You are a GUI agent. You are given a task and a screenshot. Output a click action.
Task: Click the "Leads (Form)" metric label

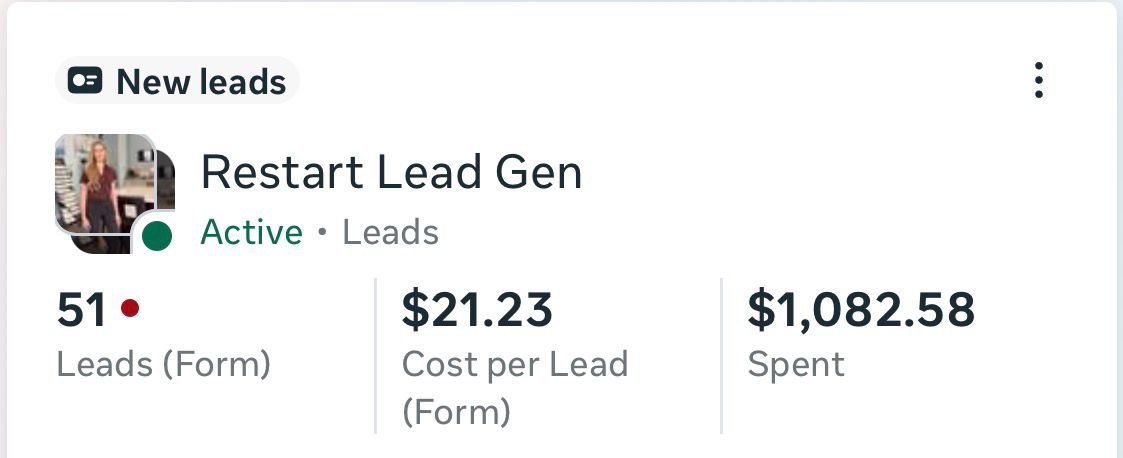[x=164, y=364]
